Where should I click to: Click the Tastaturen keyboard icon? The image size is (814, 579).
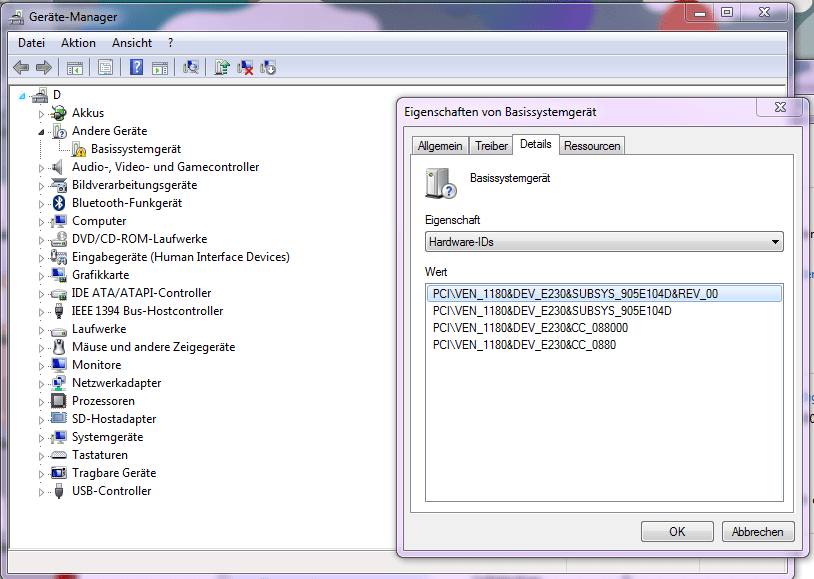click(x=59, y=455)
